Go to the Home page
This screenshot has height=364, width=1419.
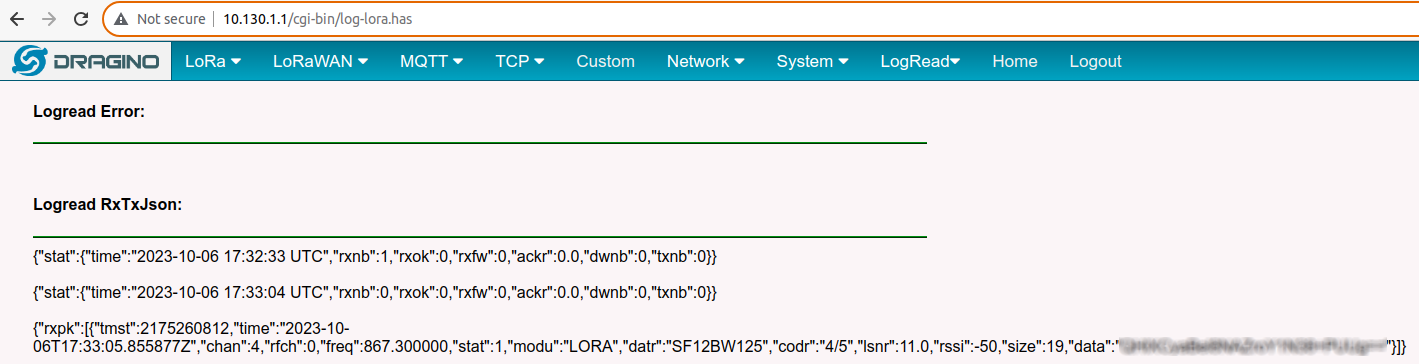[x=1014, y=61]
